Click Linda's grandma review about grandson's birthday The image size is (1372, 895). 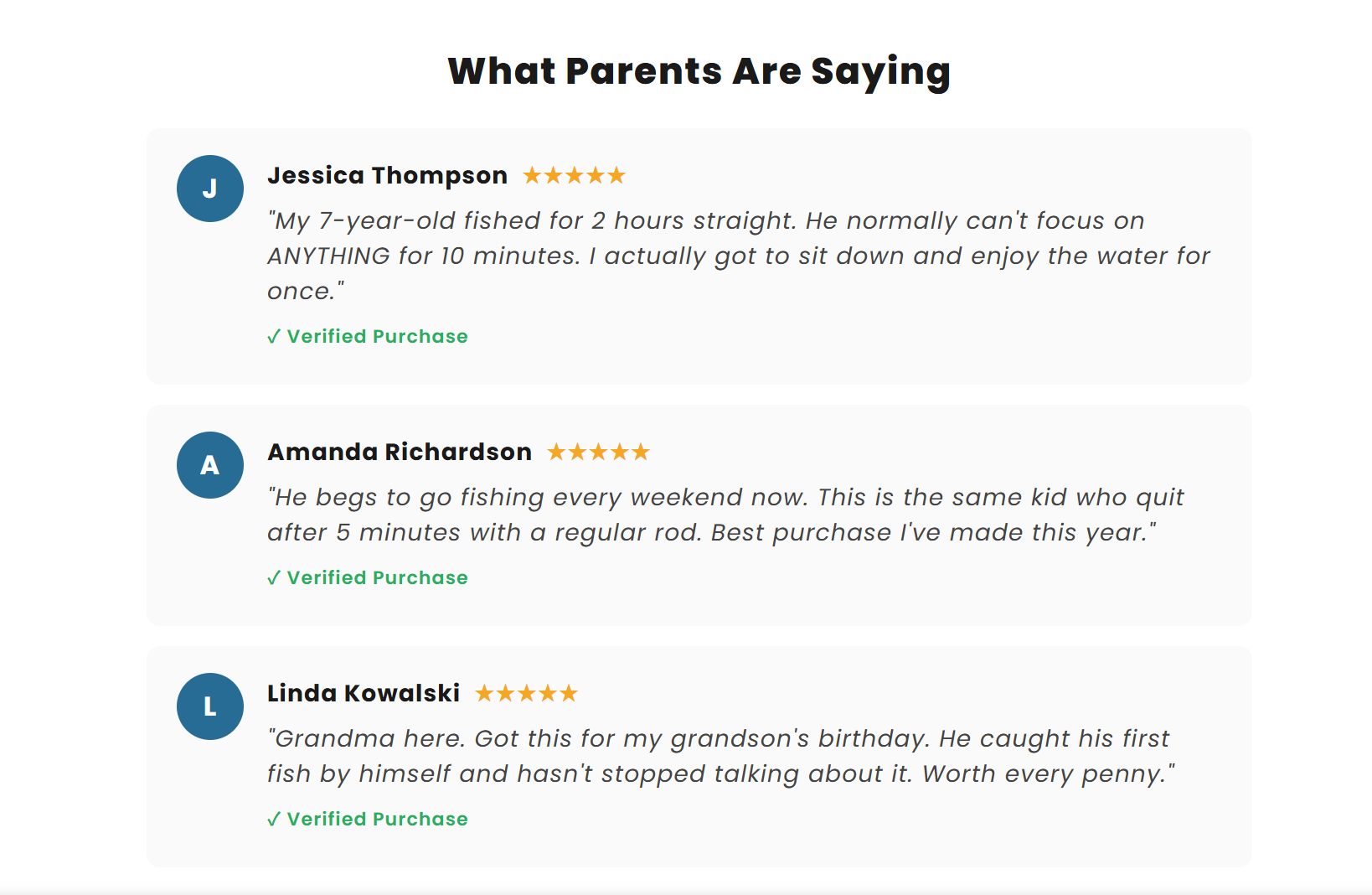click(720, 756)
